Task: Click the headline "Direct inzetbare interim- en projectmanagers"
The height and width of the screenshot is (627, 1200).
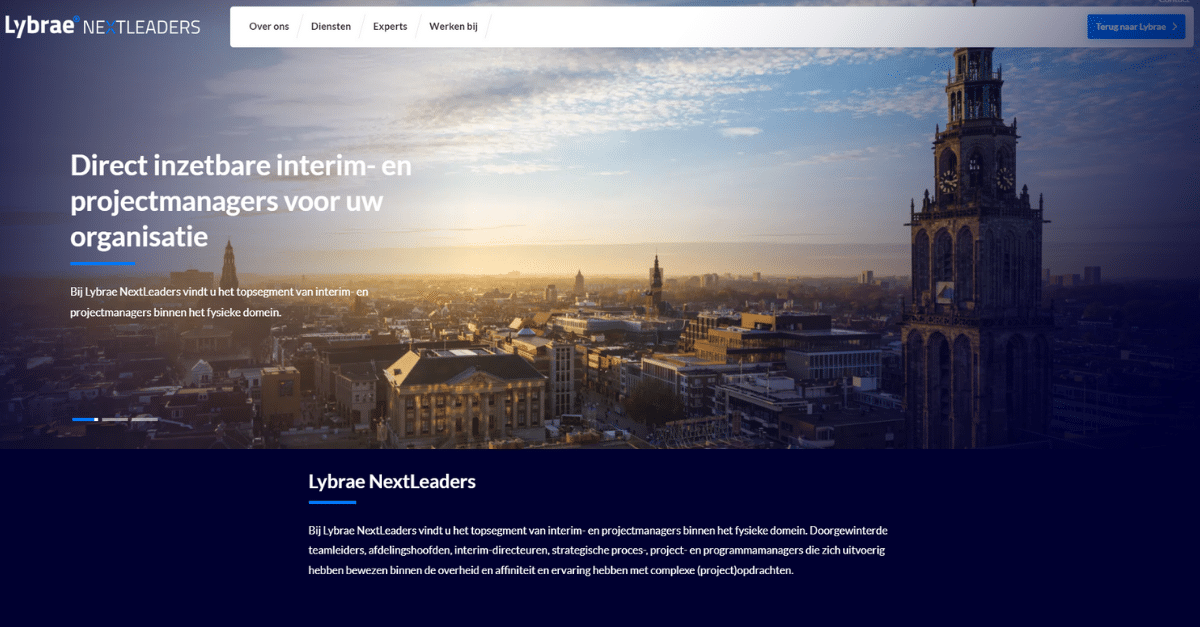Action: pos(241,201)
